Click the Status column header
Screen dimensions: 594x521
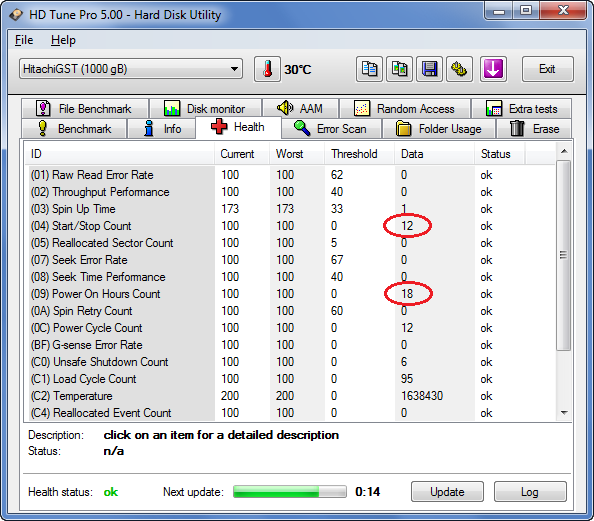tap(499, 154)
